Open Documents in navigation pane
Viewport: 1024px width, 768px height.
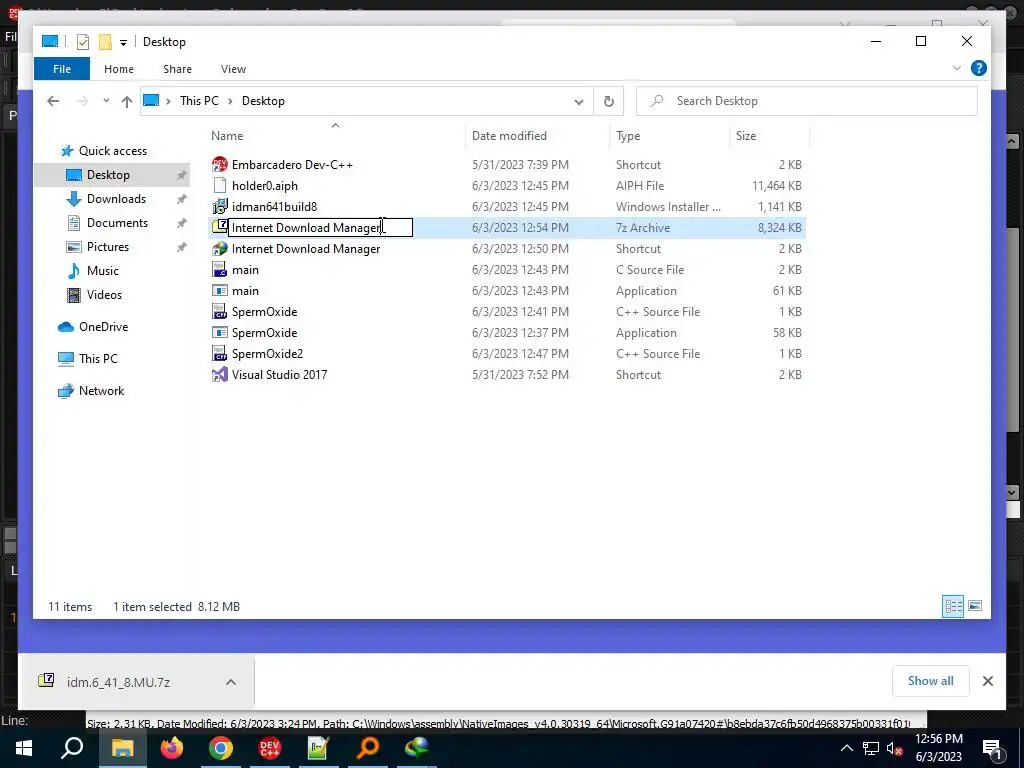[x=117, y=223]
